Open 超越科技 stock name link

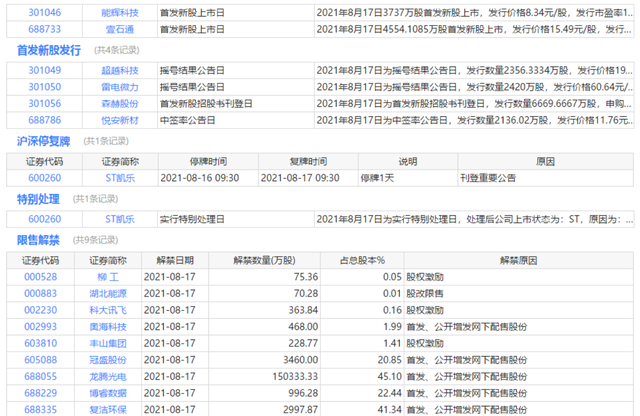[120, 70]
